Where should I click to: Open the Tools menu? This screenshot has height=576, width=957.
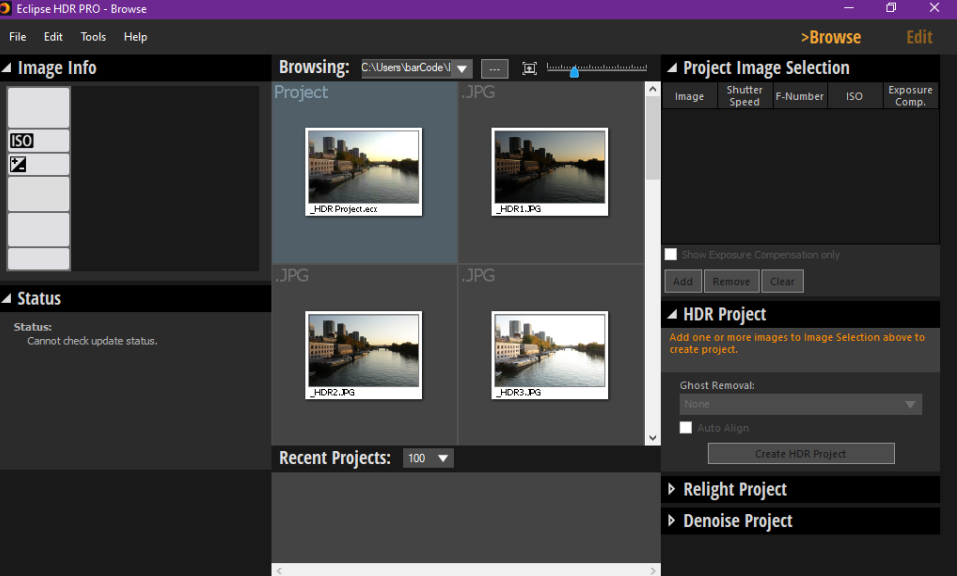(93, 37)
